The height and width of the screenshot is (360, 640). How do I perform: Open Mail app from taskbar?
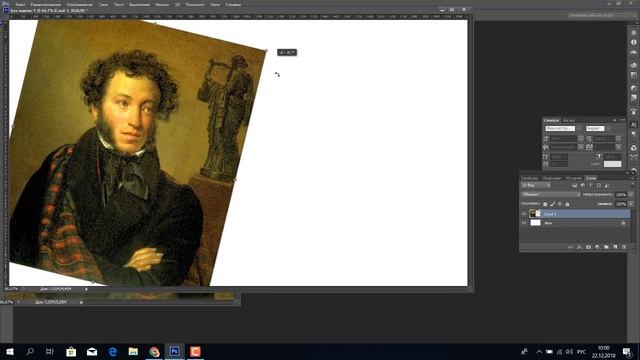pyautogui.click(x=92, y=351)
